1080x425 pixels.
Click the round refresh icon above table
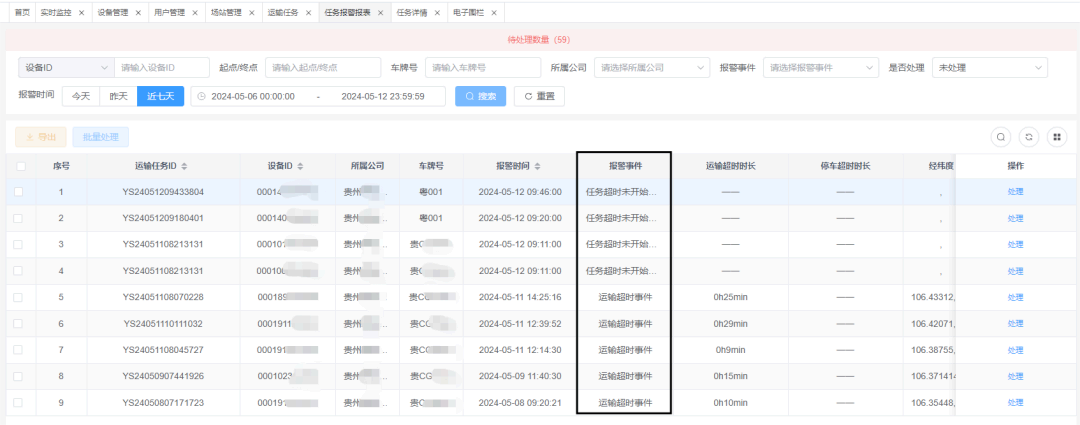coord(1028,137)
